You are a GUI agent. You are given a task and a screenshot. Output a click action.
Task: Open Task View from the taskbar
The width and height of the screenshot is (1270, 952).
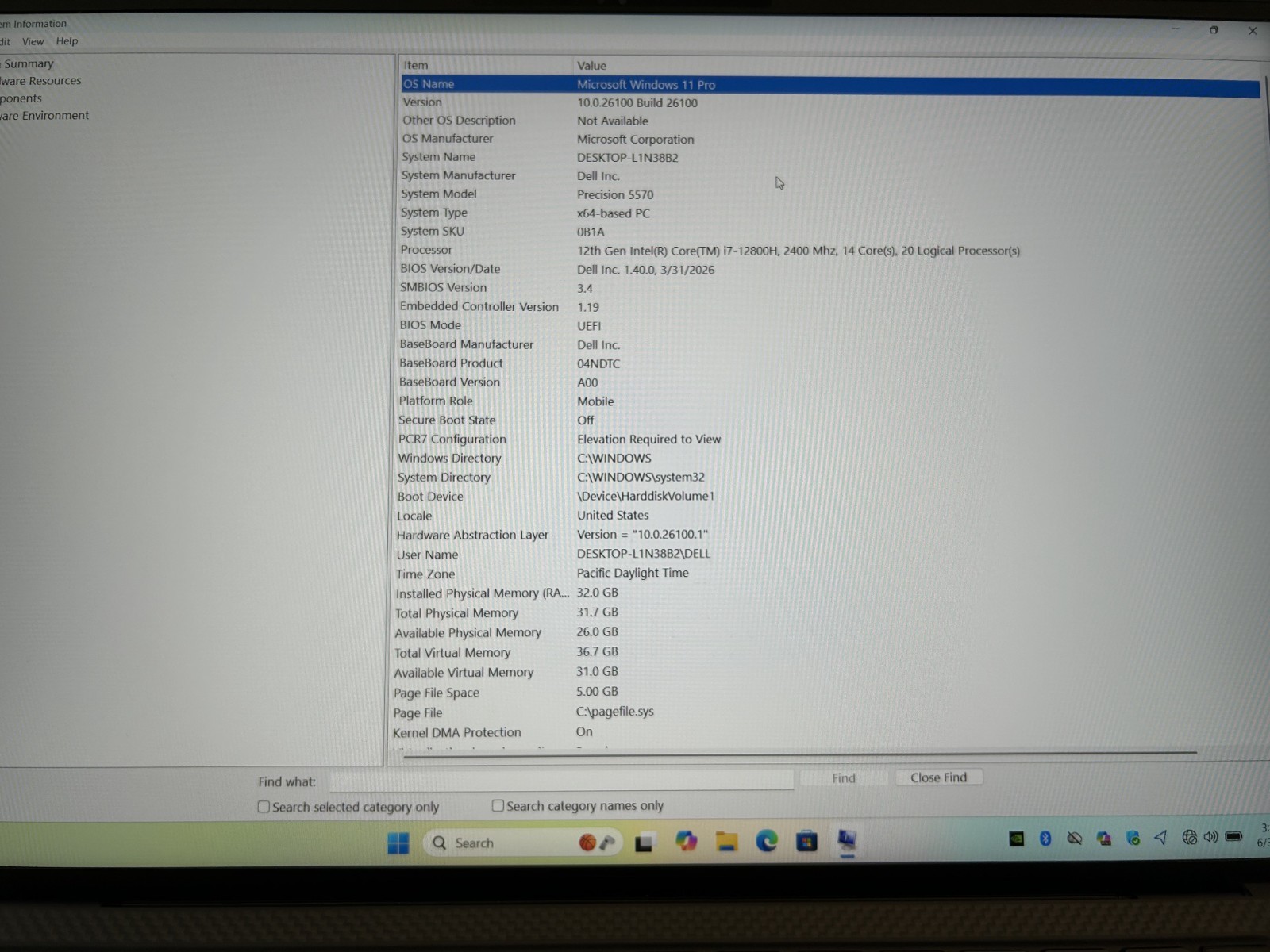click(644, 843)
